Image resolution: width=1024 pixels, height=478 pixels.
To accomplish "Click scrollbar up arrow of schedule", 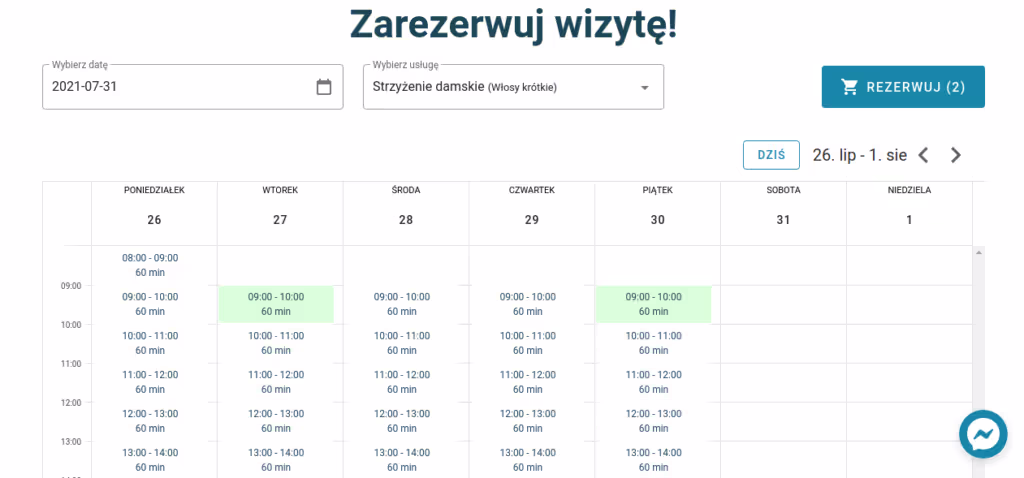I will coord(978,252).
